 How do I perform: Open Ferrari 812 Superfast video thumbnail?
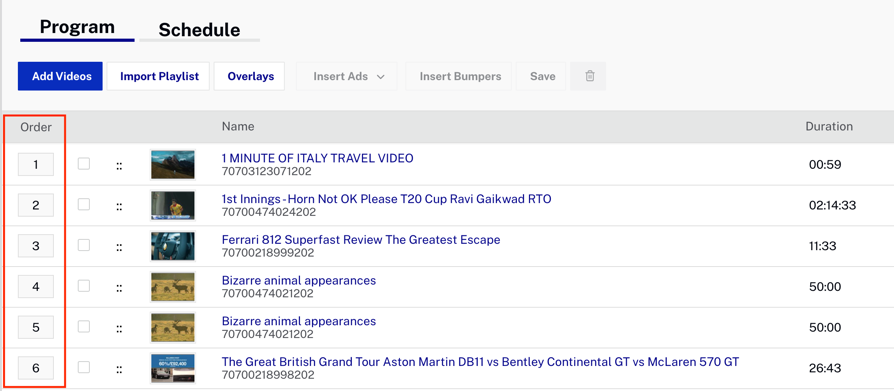(173, 246)
